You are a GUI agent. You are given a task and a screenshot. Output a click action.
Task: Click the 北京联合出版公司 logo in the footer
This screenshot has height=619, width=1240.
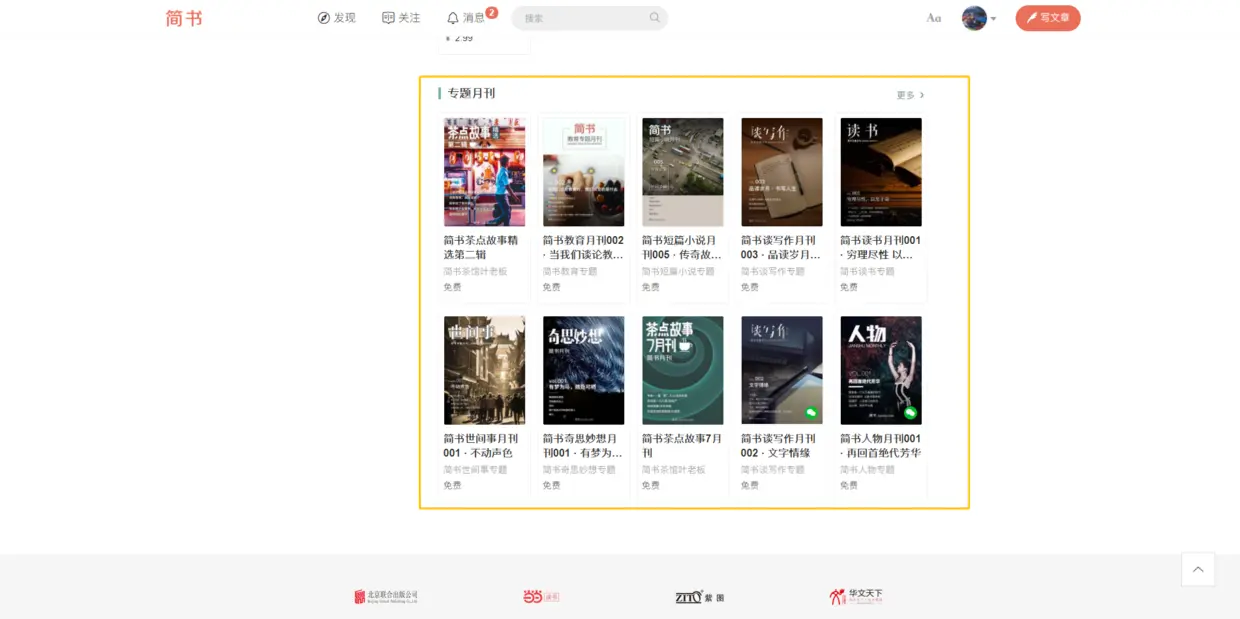(x=386, y=595)
